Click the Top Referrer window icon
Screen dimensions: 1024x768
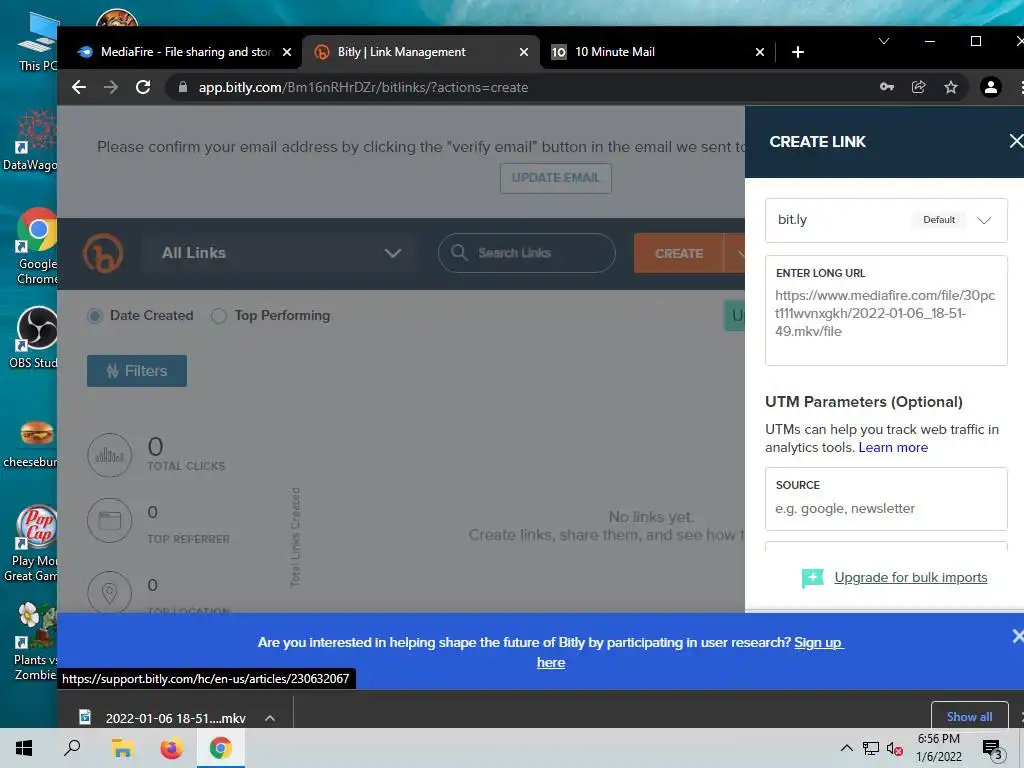pos(110,520)
